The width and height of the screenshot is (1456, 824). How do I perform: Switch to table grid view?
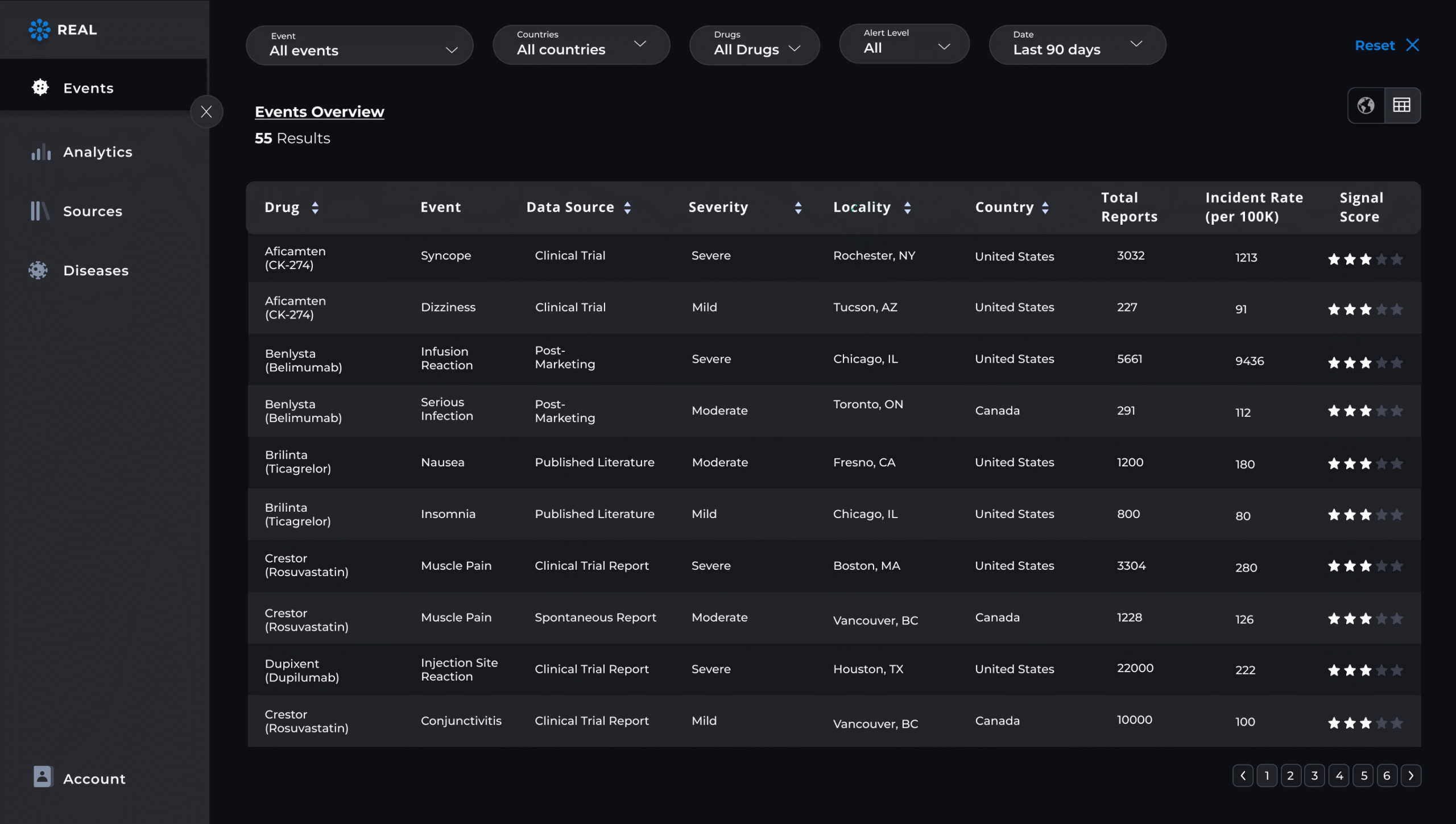point(1402,105)
